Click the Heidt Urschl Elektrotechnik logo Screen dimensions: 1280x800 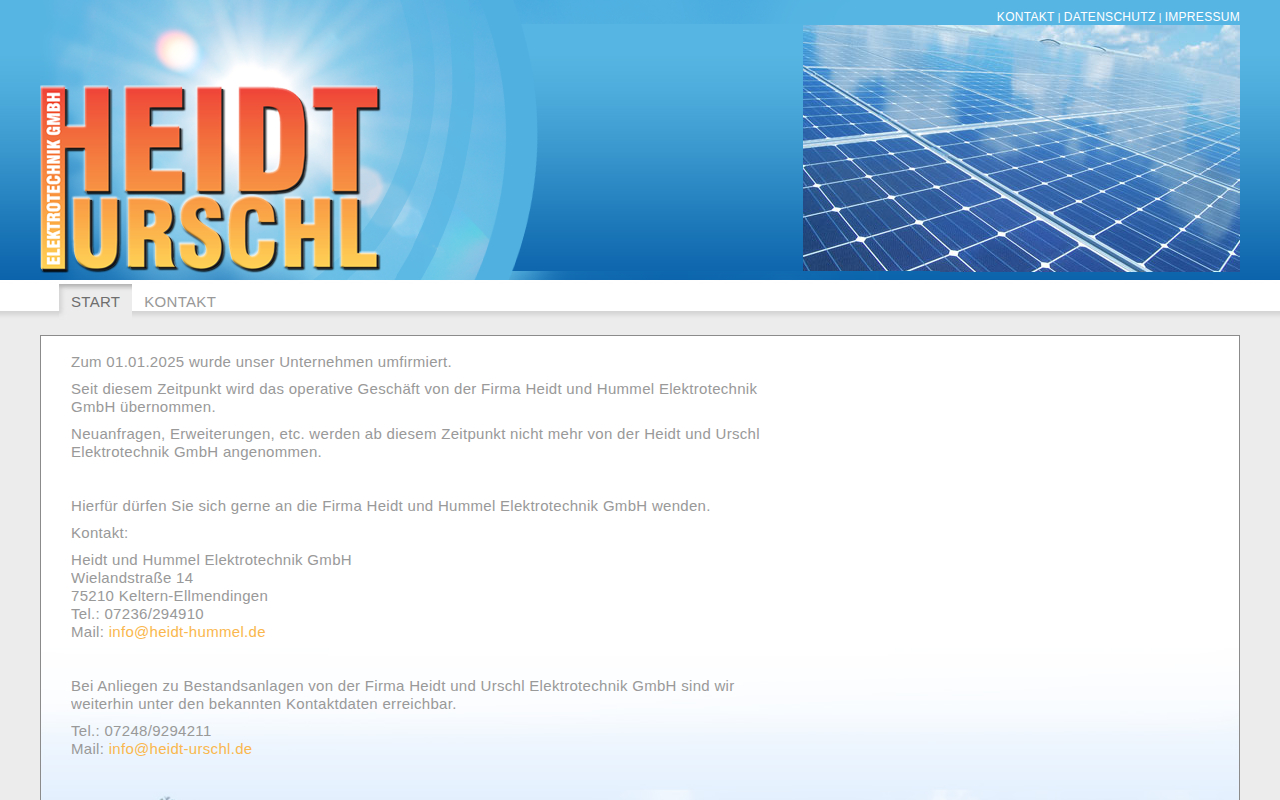point(210,179)
